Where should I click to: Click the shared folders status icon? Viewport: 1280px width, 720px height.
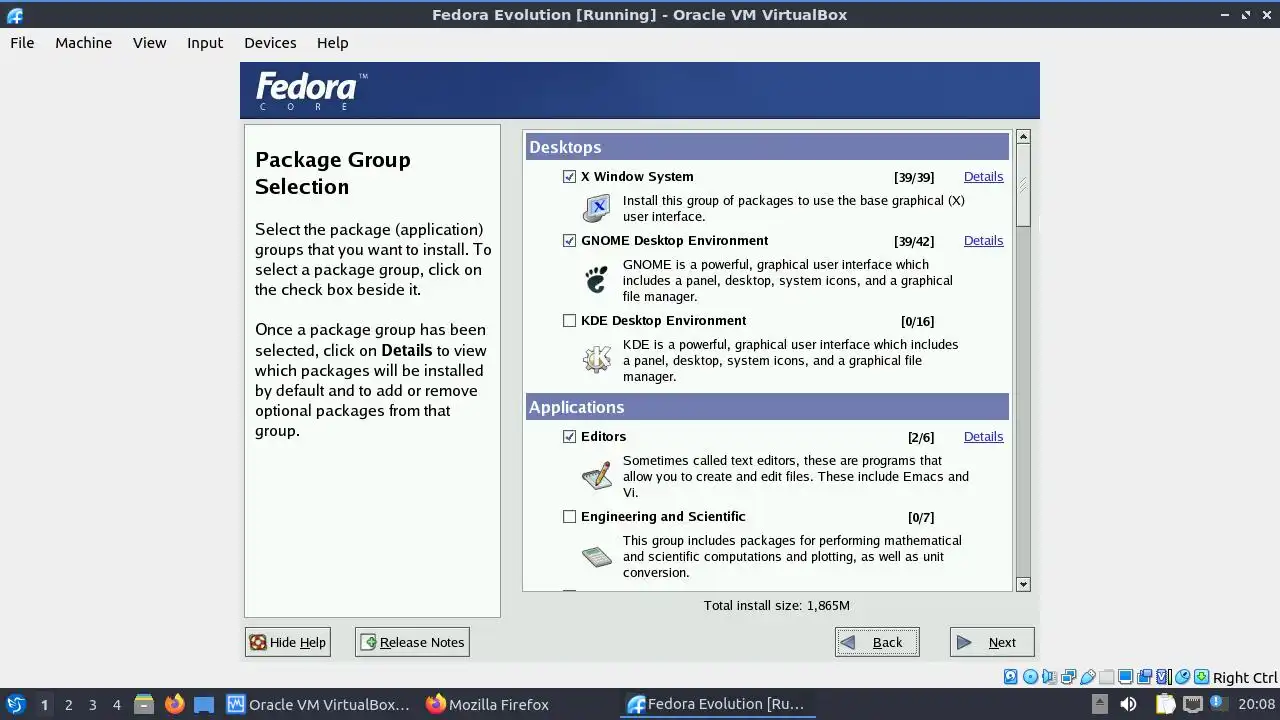(1107, 677)
